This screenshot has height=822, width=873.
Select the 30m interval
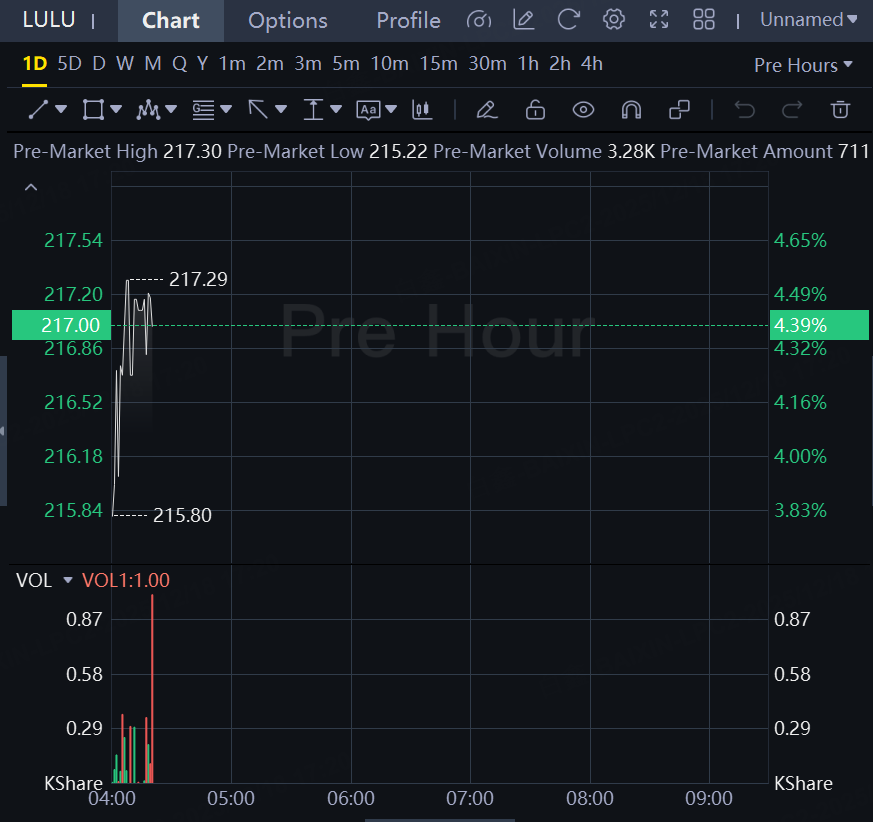click(x=488, y=64)
